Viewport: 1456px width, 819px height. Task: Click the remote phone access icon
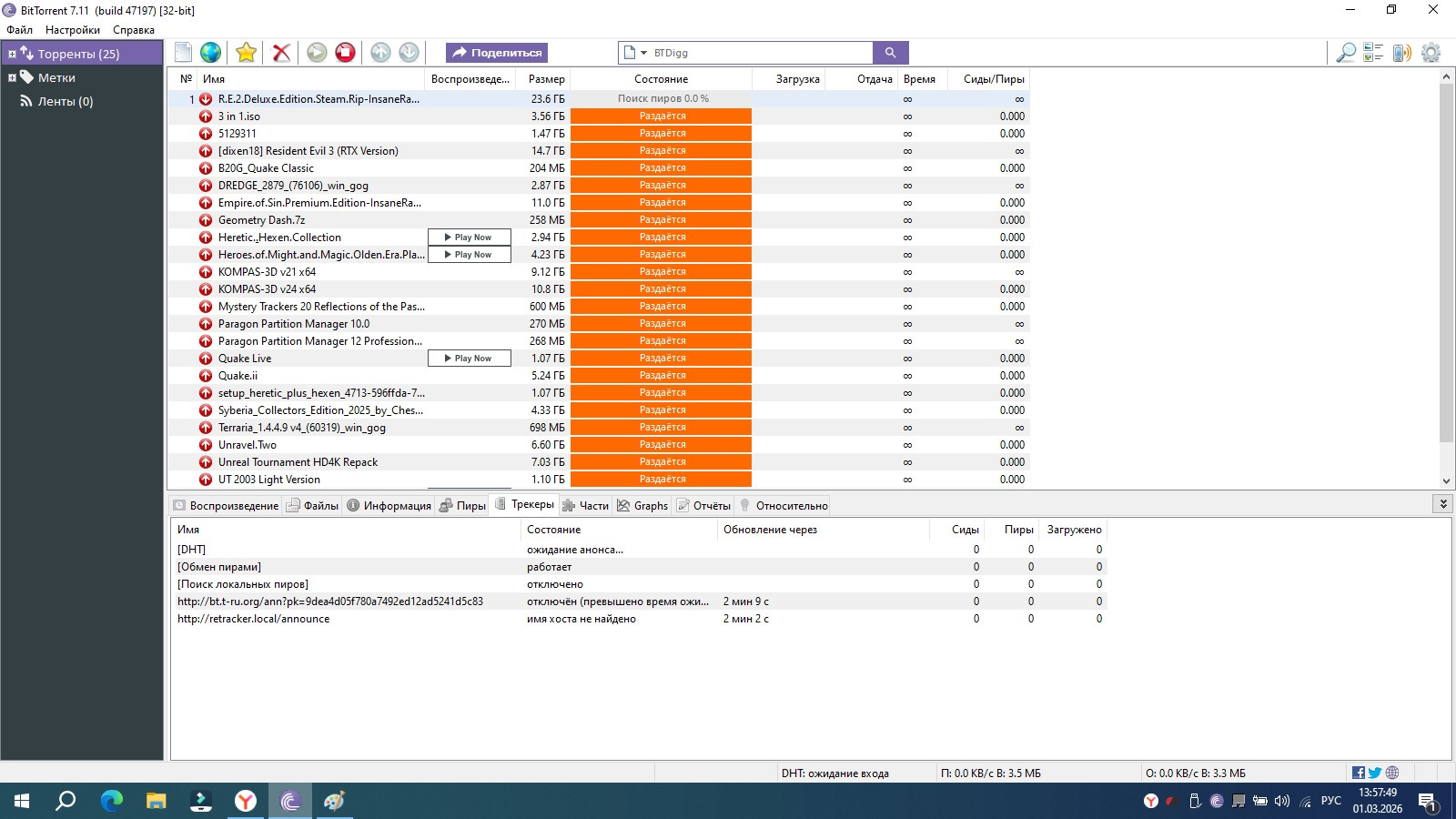tap(1401, 53)
